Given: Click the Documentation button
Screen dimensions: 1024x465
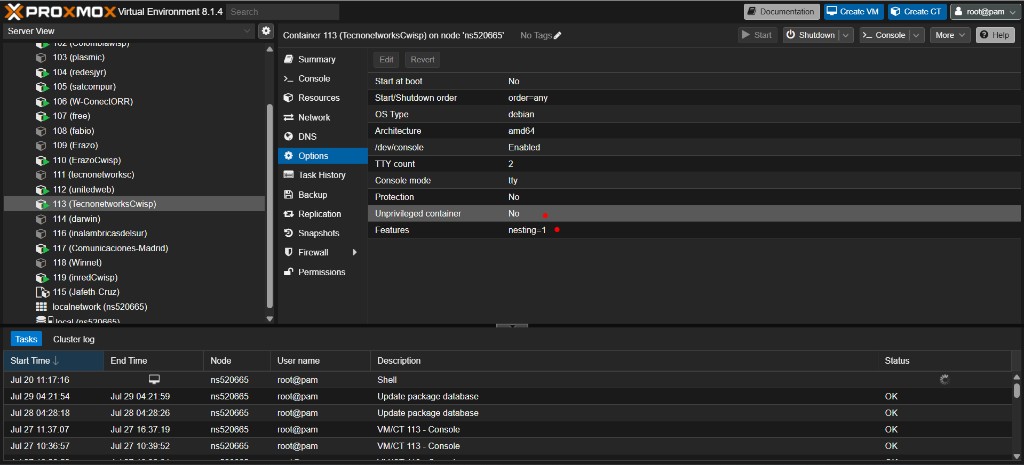Looking at the screenshot, I should (x=782, y=12).
